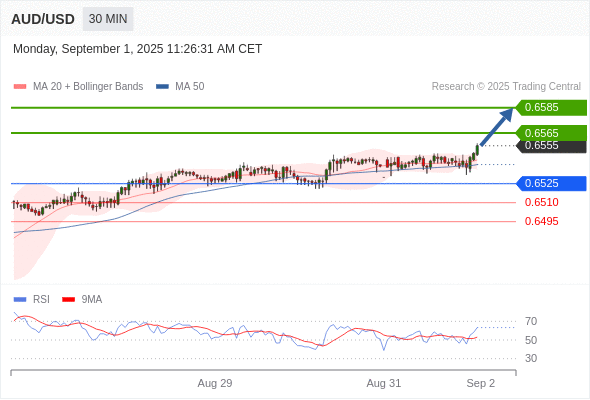Click the Aug 31 date marker

384,383
